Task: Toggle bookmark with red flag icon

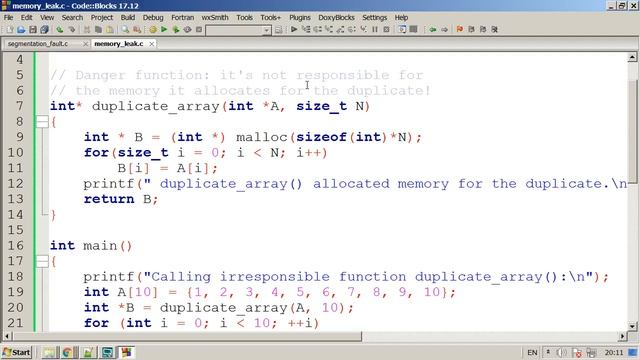Action: (460, 29)
